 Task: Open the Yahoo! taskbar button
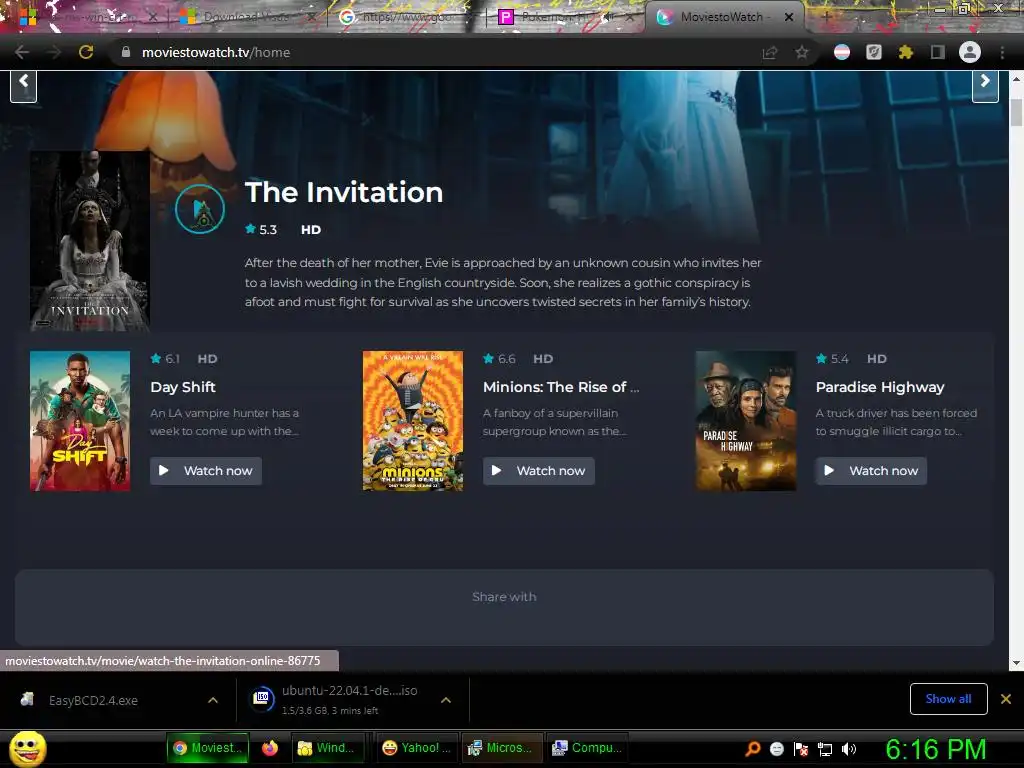coord(417,748)
